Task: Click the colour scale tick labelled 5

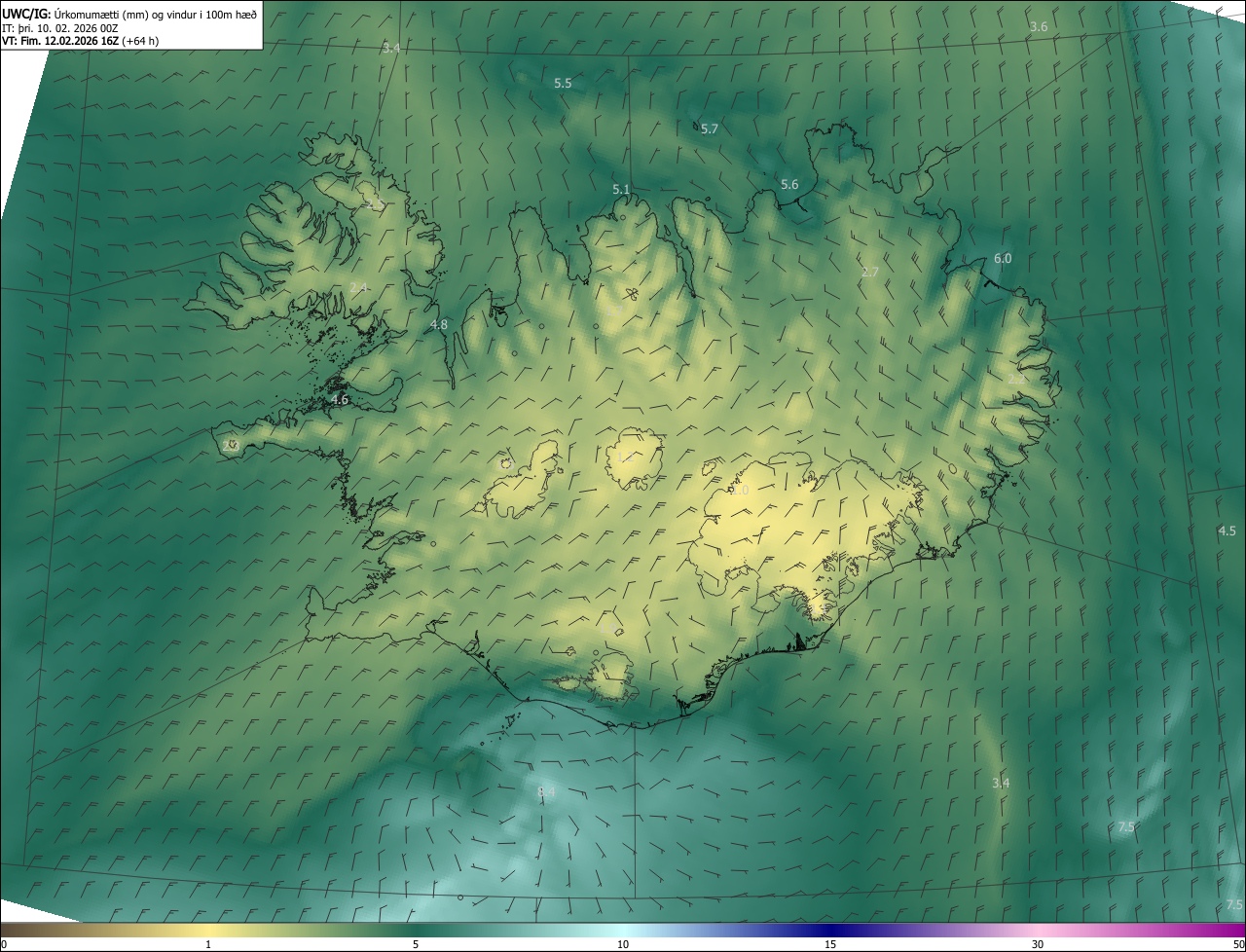Action: (x=416, y=944)
